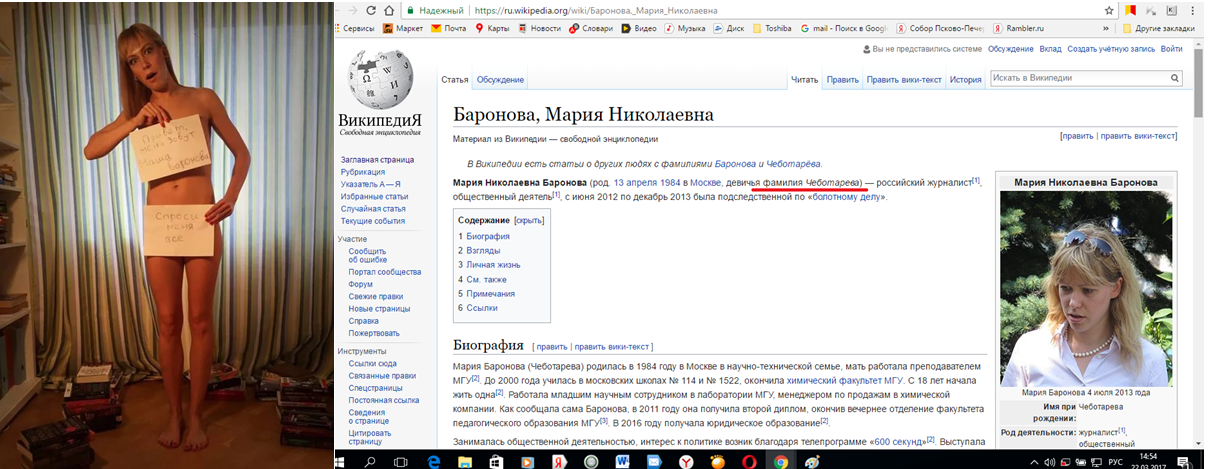Click the Wikipedia search magnifier icon
The image size is (1209, 469).
(x=1176, y=78)
